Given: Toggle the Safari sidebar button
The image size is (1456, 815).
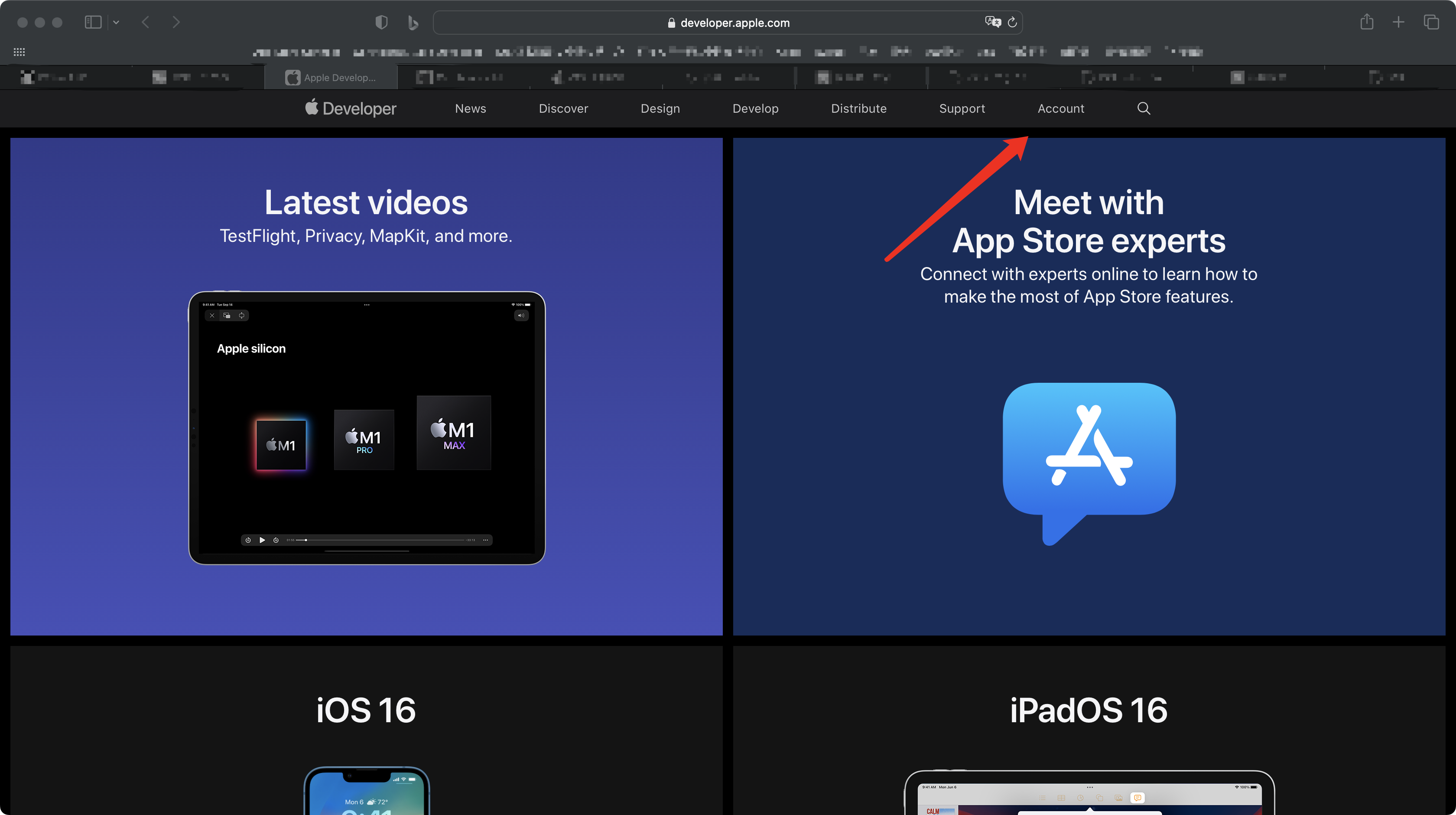Looking at the screenshot, I should pos(93,22).
